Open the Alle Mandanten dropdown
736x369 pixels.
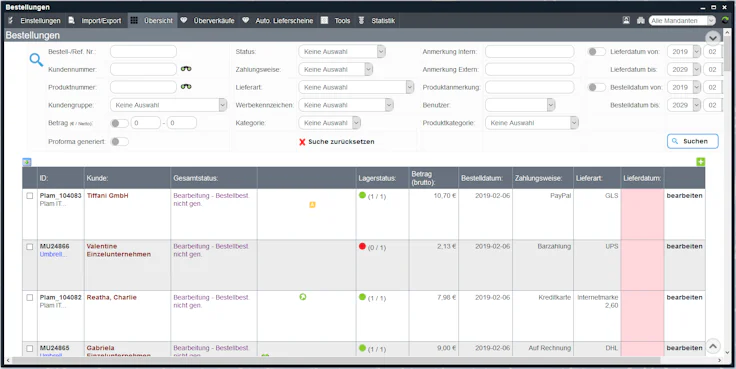(x=682, y=21)
